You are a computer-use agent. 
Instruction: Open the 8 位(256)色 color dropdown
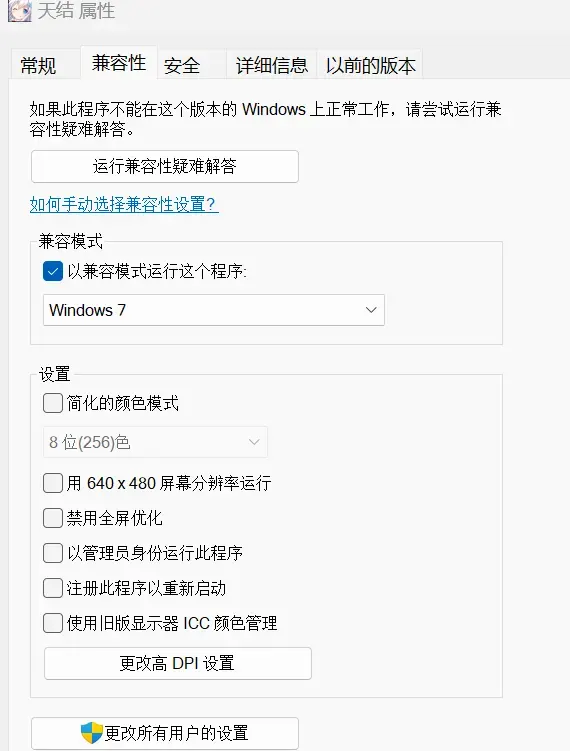155,442
